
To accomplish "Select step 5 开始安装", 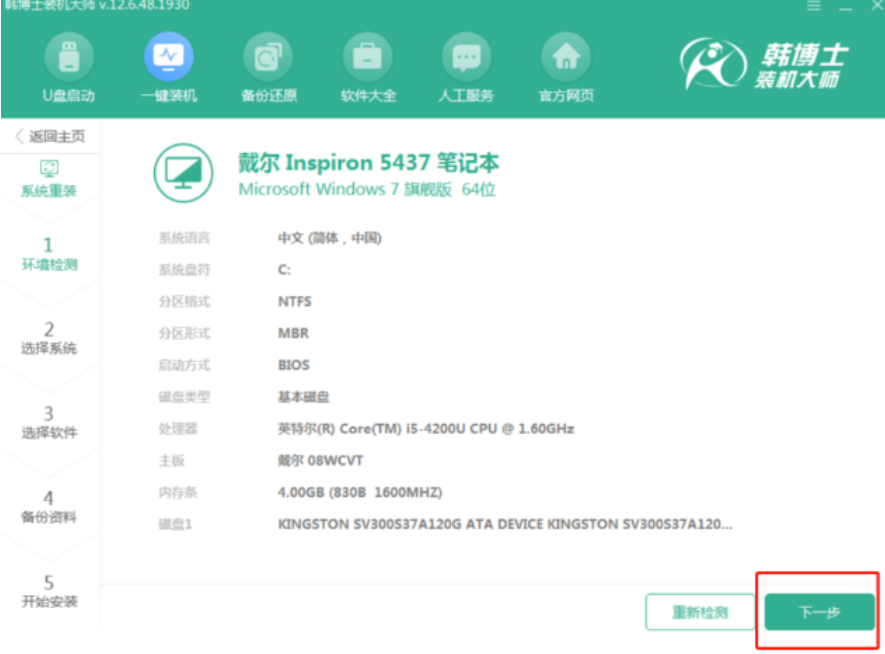I will click(x=49, y=591).
